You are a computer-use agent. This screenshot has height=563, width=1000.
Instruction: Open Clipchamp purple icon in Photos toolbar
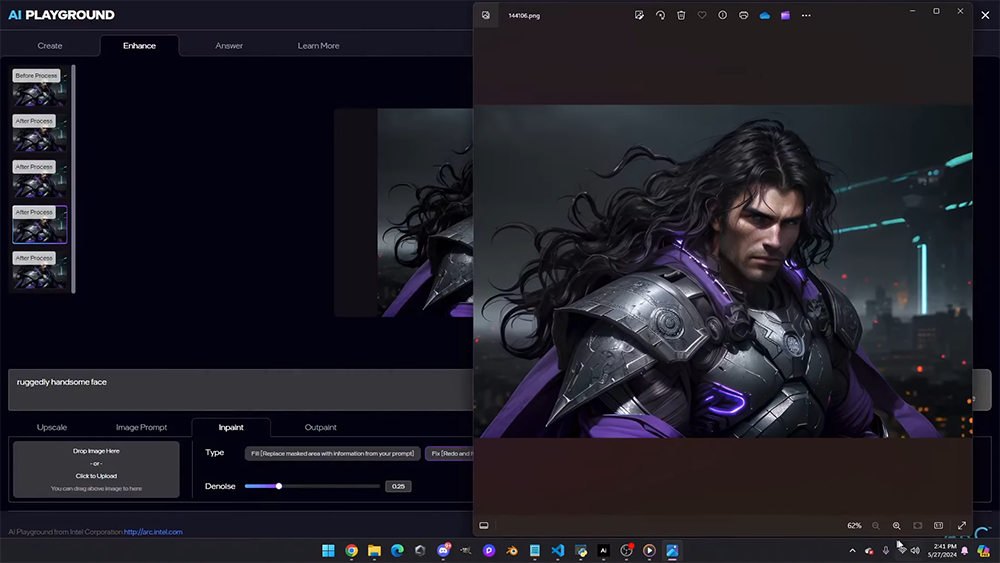[785, 15]
